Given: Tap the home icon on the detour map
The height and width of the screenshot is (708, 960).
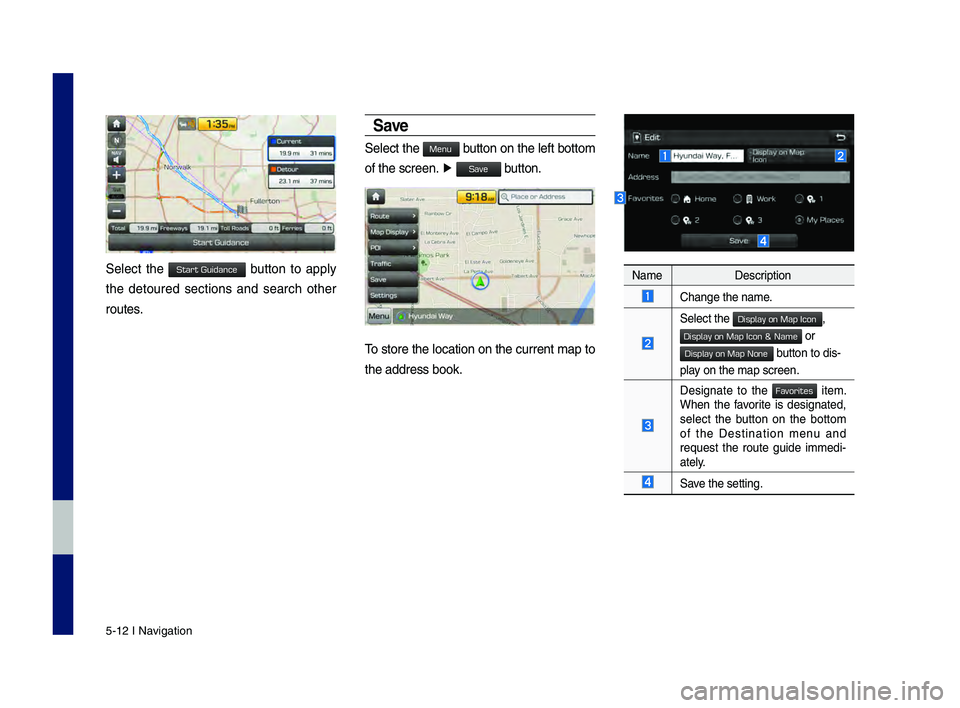Looking at the screenshot, I should point(116,124).
